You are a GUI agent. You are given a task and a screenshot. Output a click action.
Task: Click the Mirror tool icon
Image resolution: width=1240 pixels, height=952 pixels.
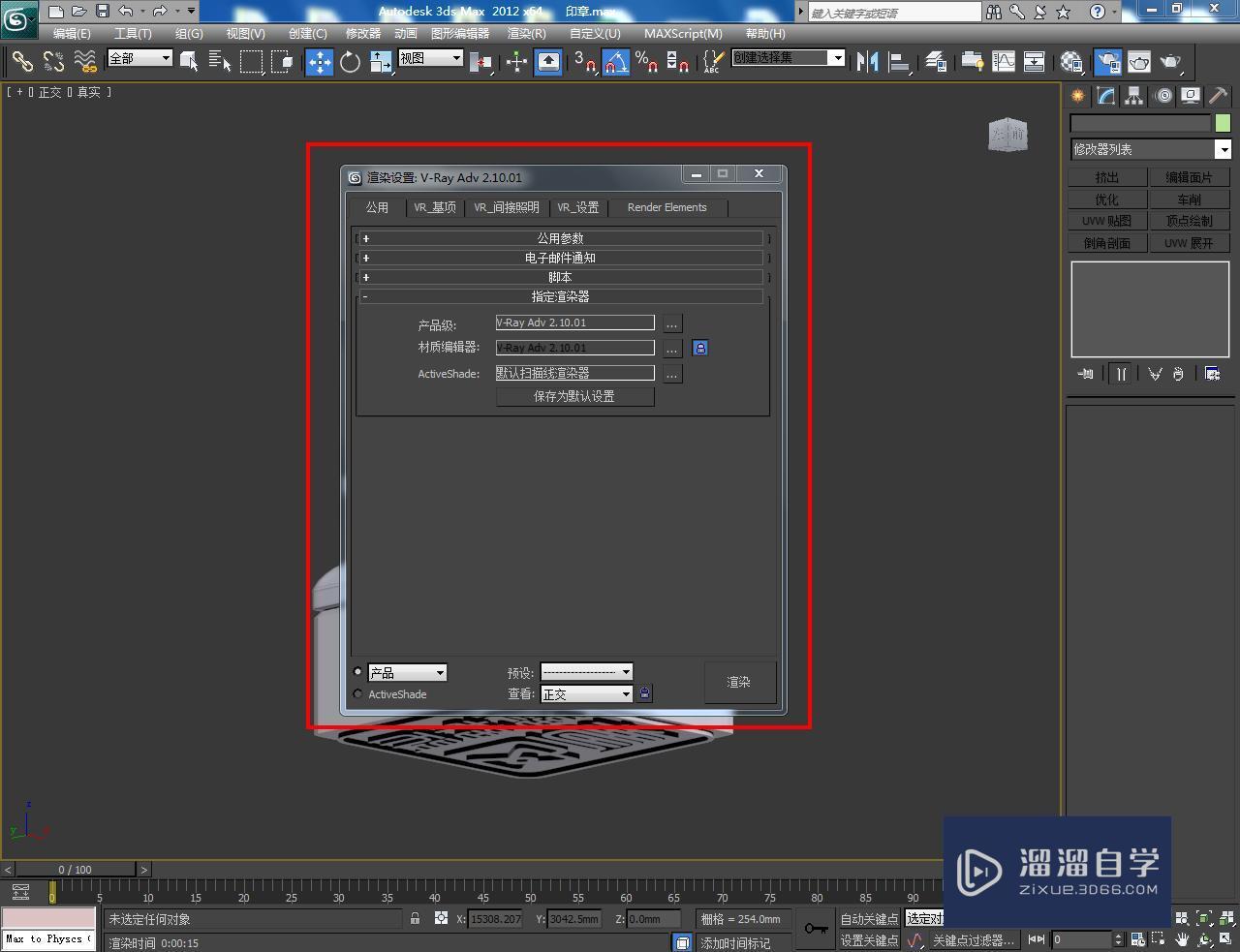868,62
